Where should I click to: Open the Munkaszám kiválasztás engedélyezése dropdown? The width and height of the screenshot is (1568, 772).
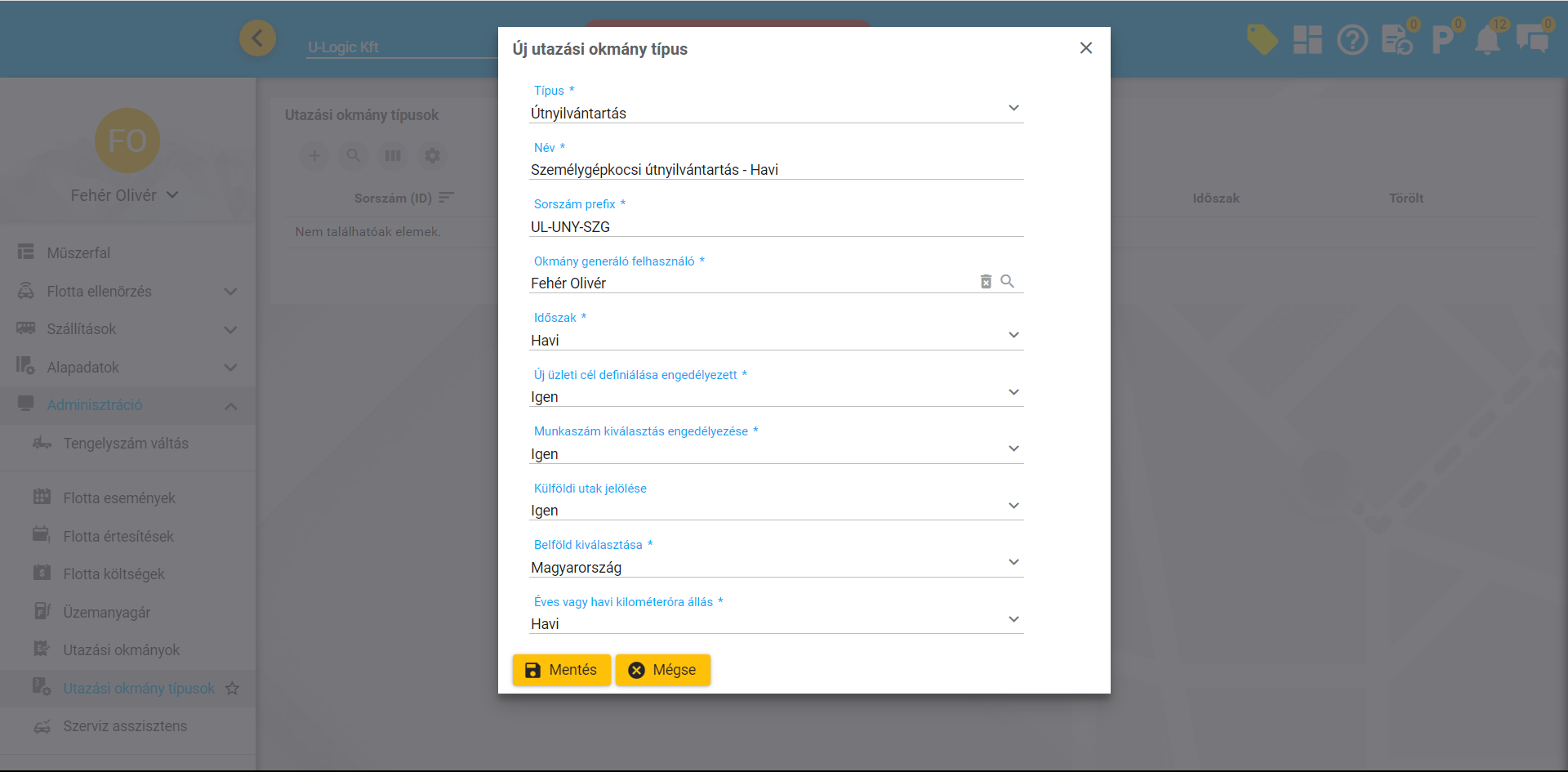776,453
